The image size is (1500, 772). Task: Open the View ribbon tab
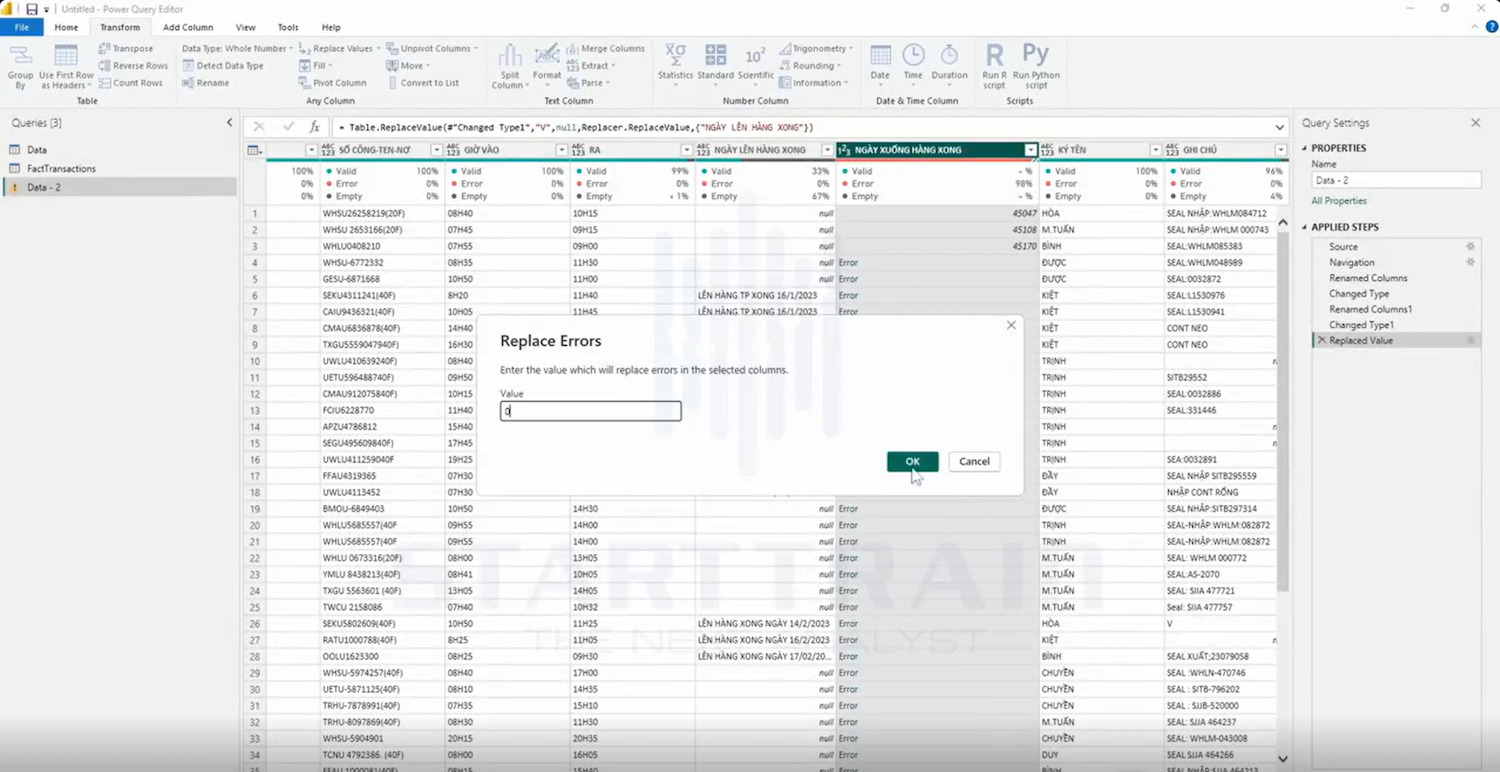[x=245, y=27]
